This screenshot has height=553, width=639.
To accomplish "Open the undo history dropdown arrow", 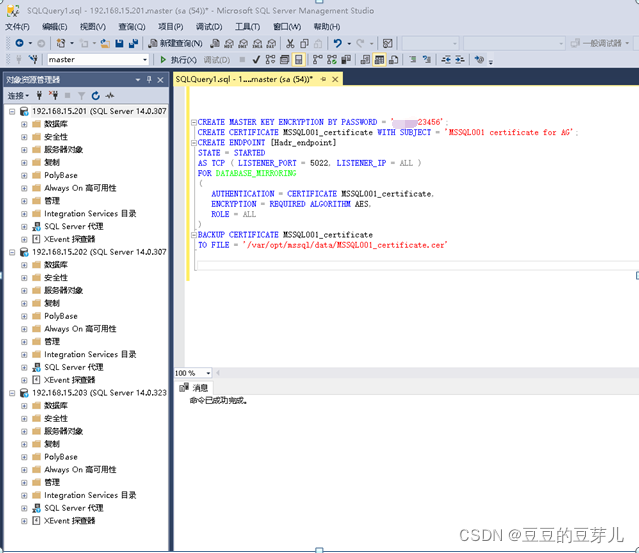I will pos(349,43).
